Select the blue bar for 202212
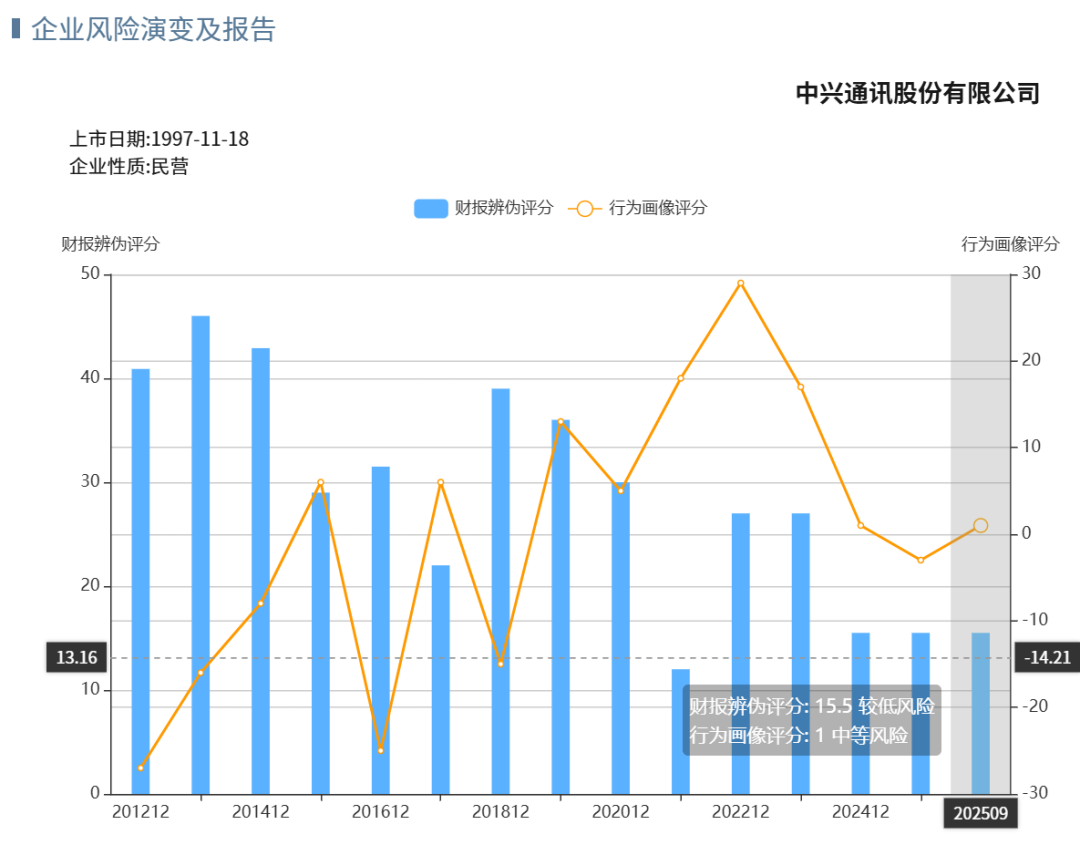This screenshot has width=1080, height=845. [740, 654]
